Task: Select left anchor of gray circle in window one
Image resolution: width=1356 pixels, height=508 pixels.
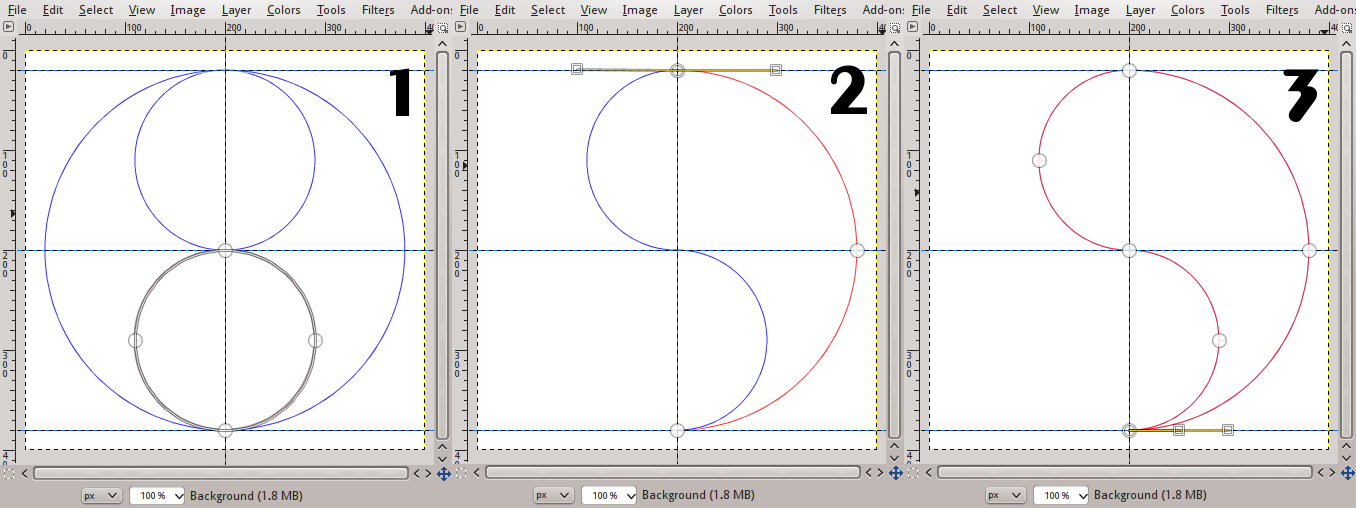Action: (135, 340)
